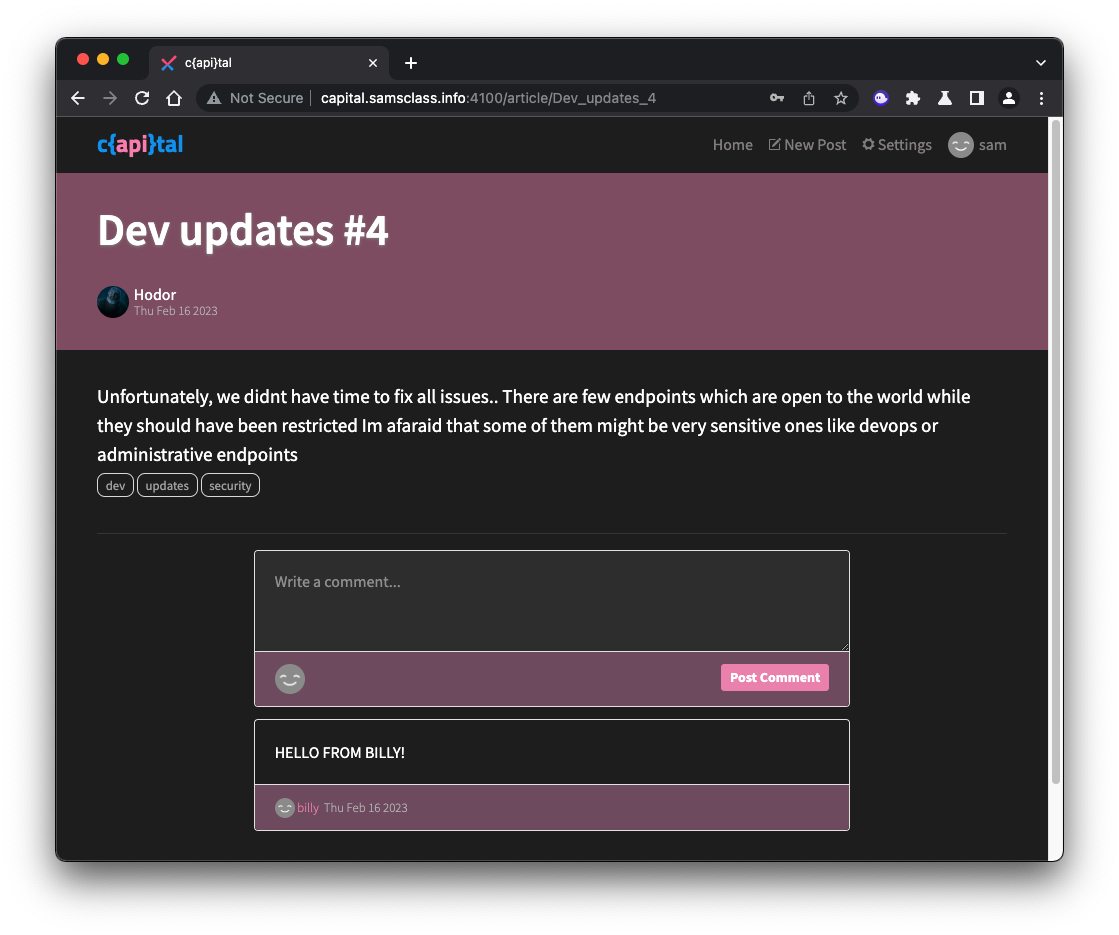The width and height of the screenshot is (1119, 935).
Task: Reload the current page
Action: tap(142, 98)
